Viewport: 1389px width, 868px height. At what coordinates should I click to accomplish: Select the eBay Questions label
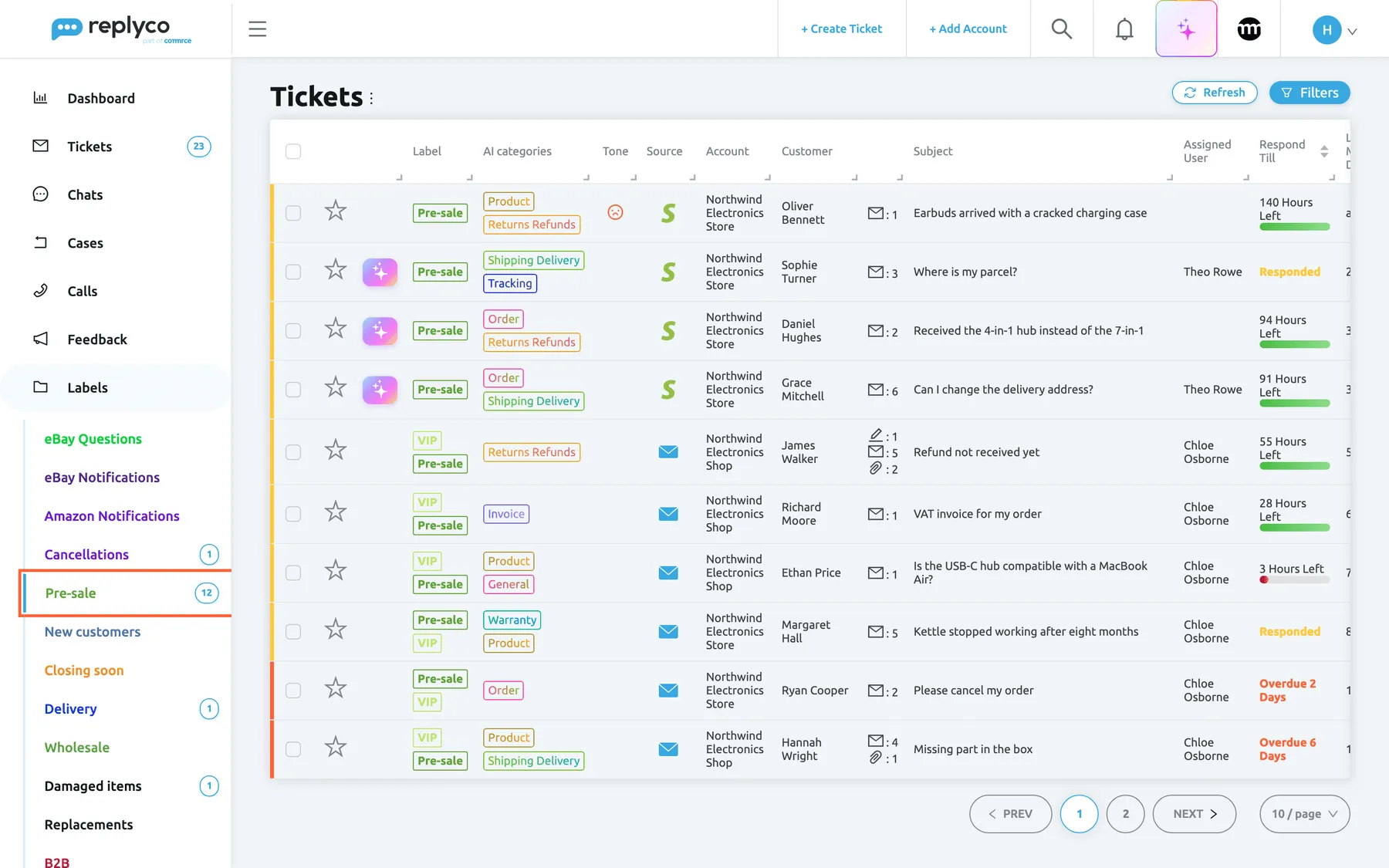[93, 439]
